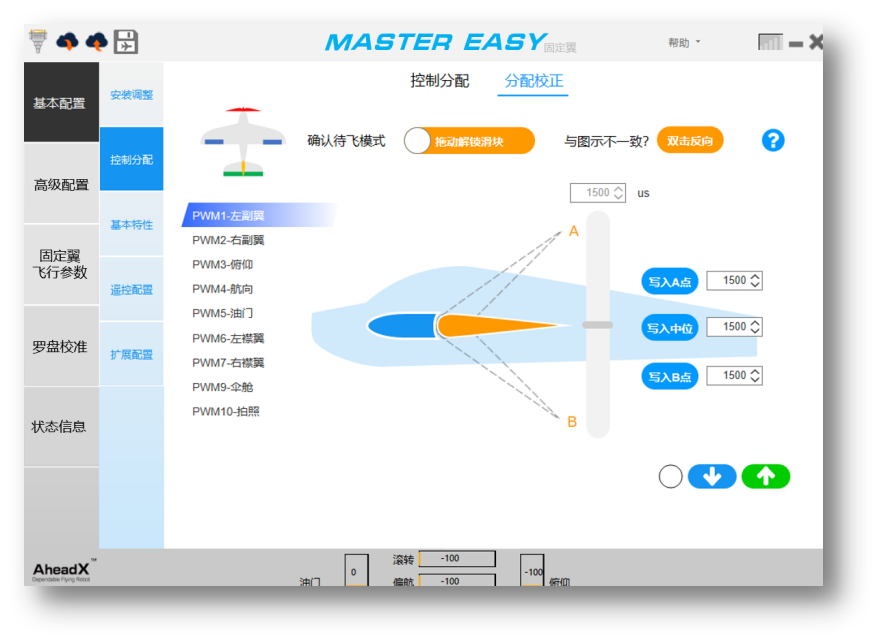This screenshot has height=644, width=880.
Task: Select the 安装调整 submenu item
Action: 131,94
